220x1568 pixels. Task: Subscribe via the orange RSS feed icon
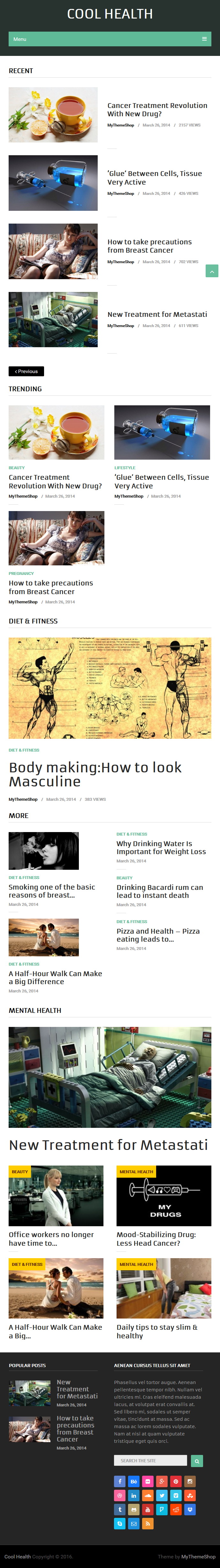click(148, 1524)
